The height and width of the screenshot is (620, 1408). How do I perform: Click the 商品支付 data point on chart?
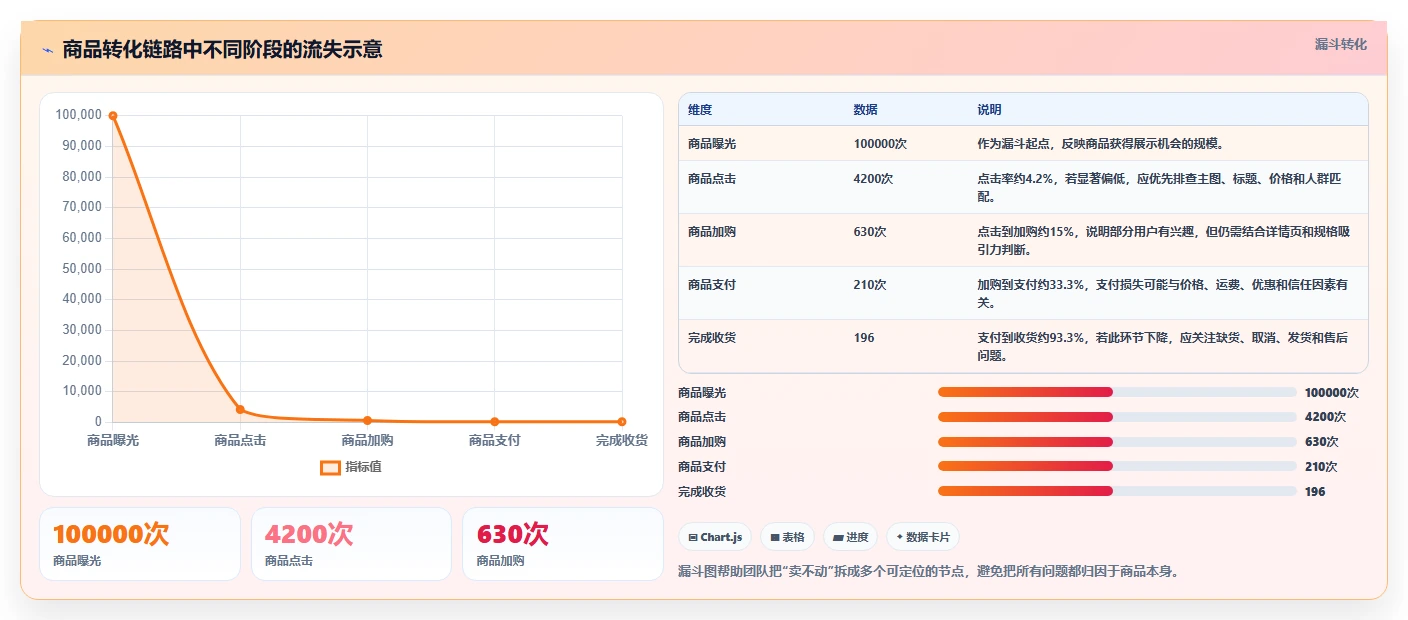pos(494,421)
